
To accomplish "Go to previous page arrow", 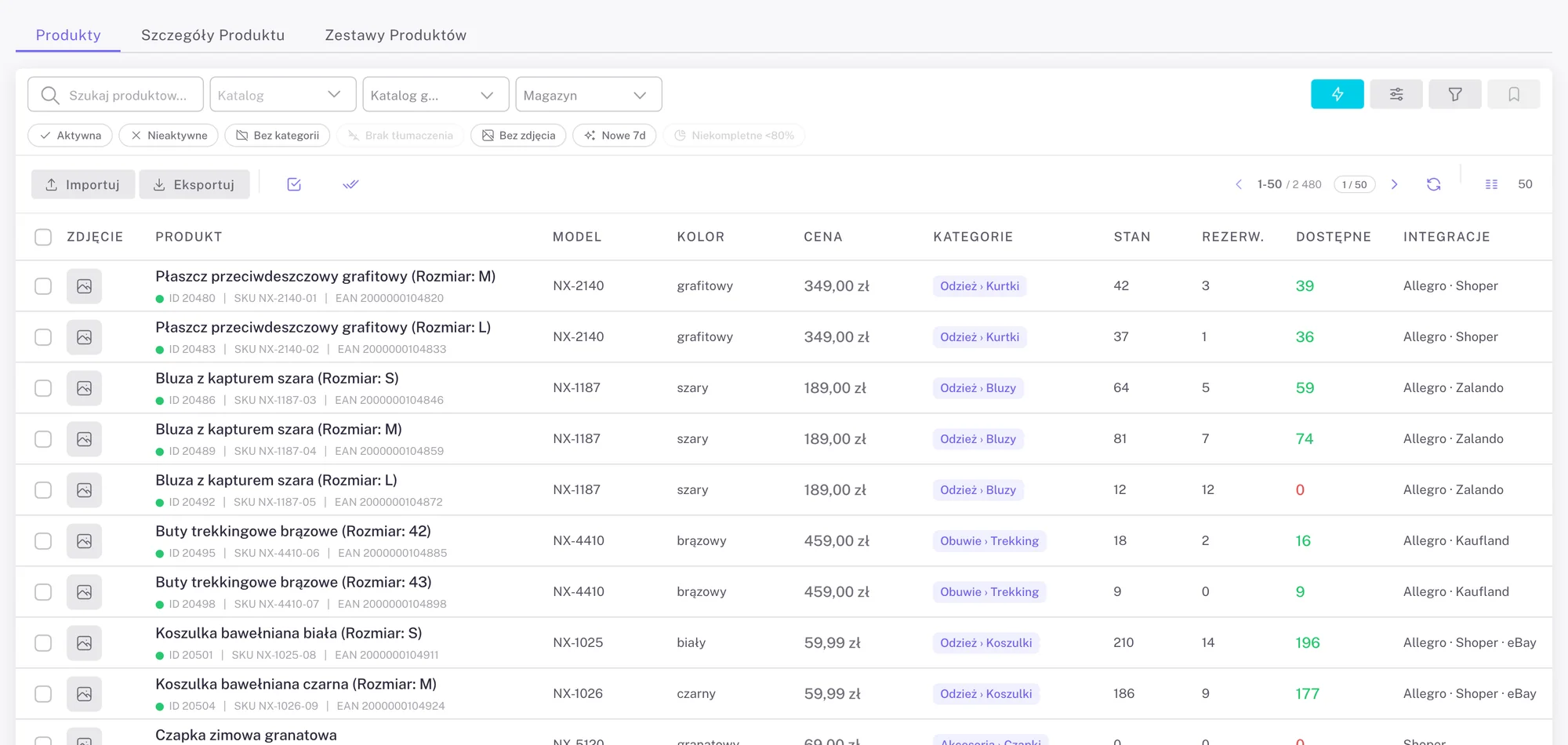I will point(1239,184).
